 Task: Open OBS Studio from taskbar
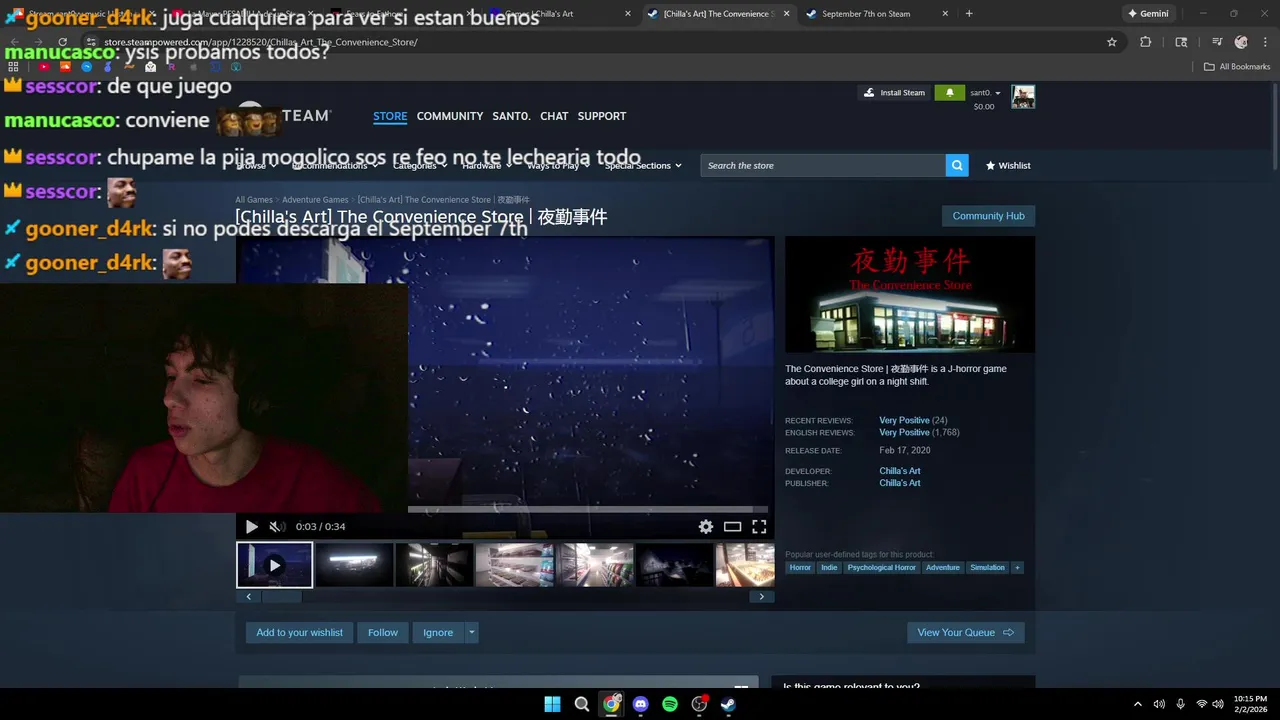pos(700,704)
